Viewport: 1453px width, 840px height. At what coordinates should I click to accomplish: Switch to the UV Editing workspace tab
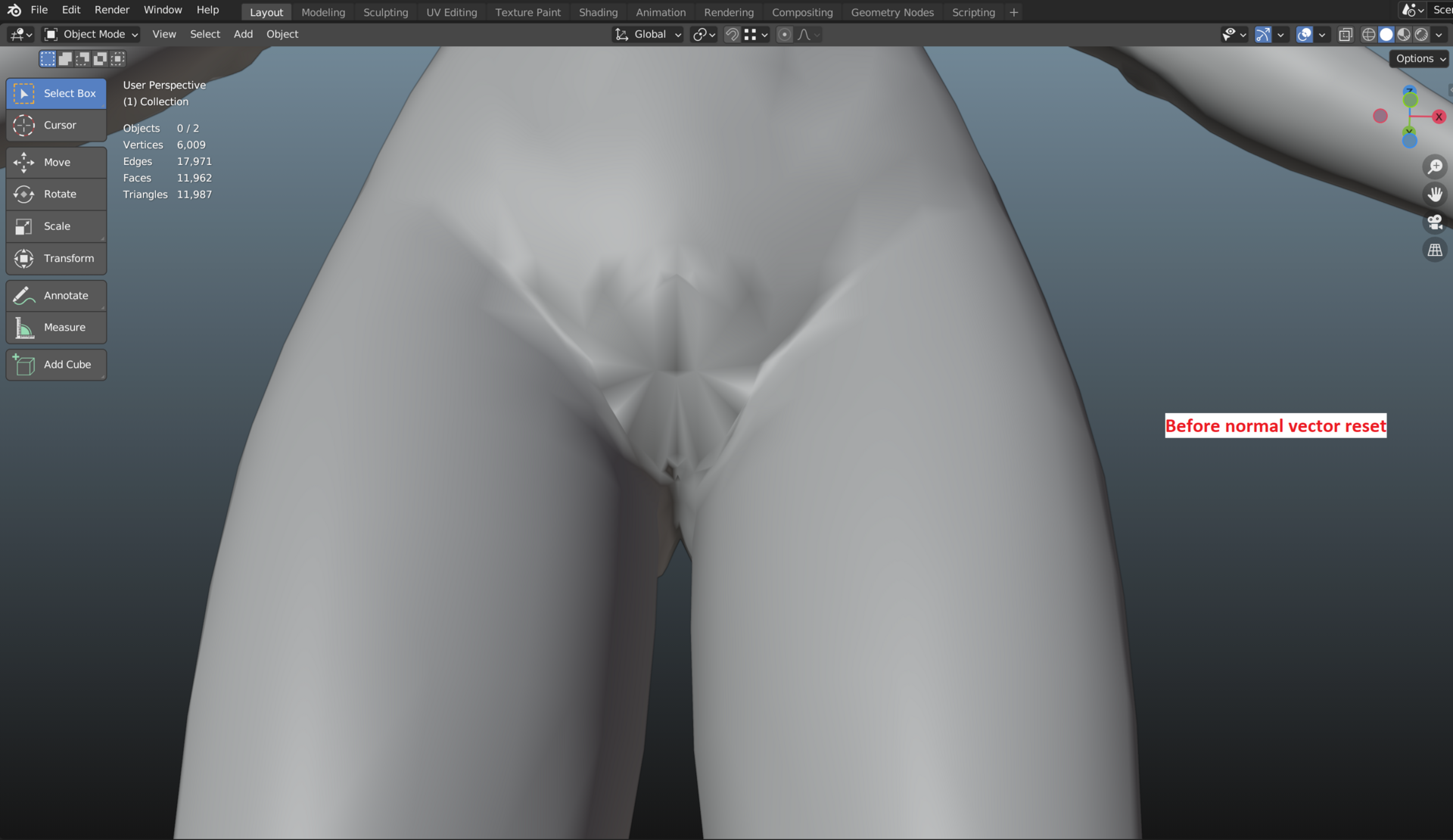point(451,12)
